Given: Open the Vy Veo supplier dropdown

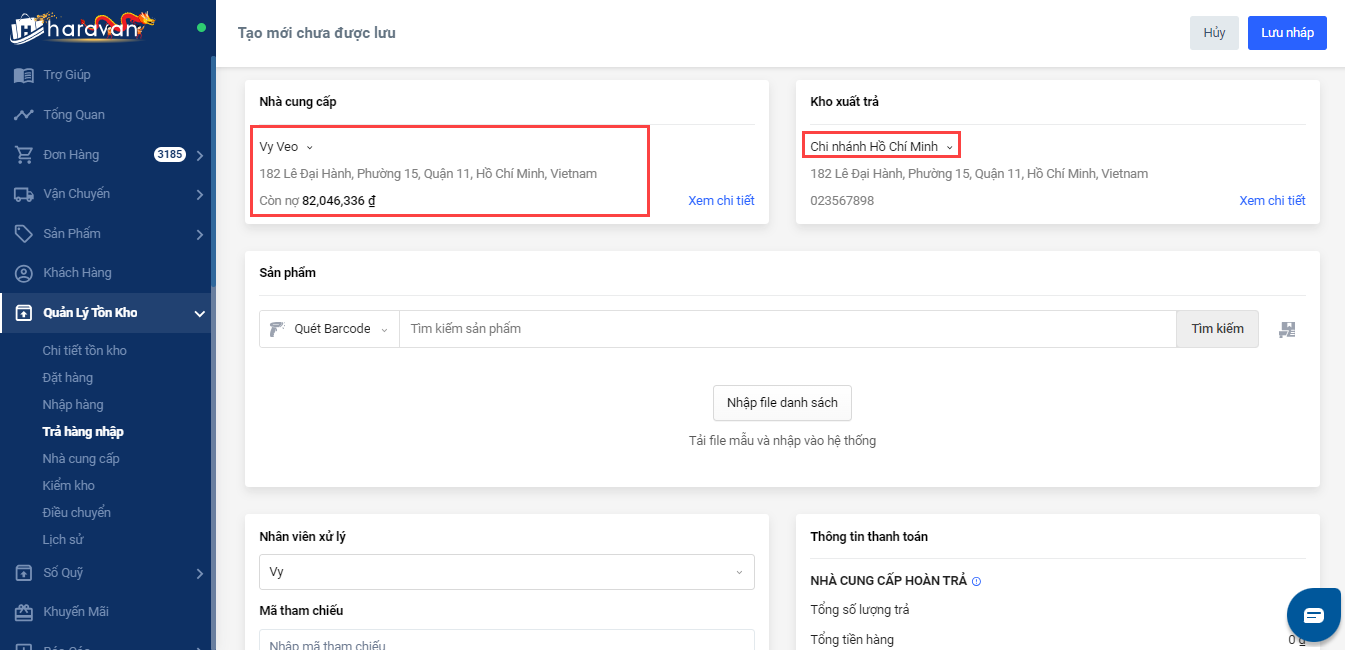Looking at the screenshot, I should pyautogui.click(x=287, y=147).
